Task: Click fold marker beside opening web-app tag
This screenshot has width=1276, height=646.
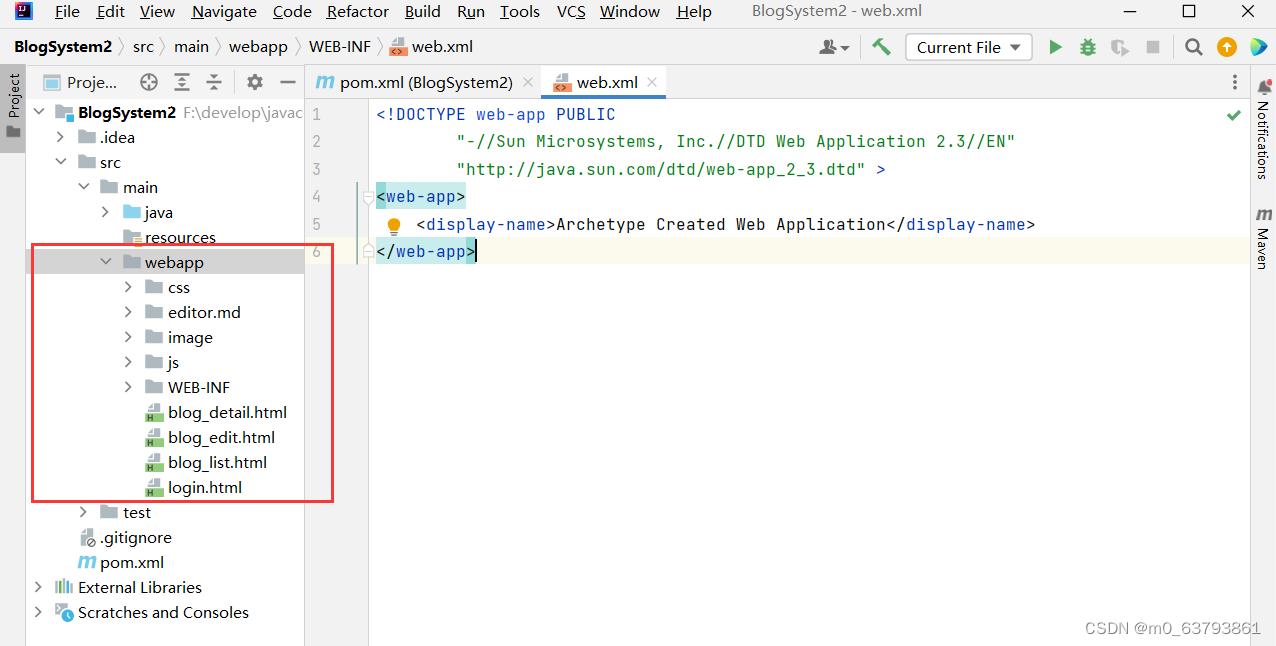Action: [368, 198]
